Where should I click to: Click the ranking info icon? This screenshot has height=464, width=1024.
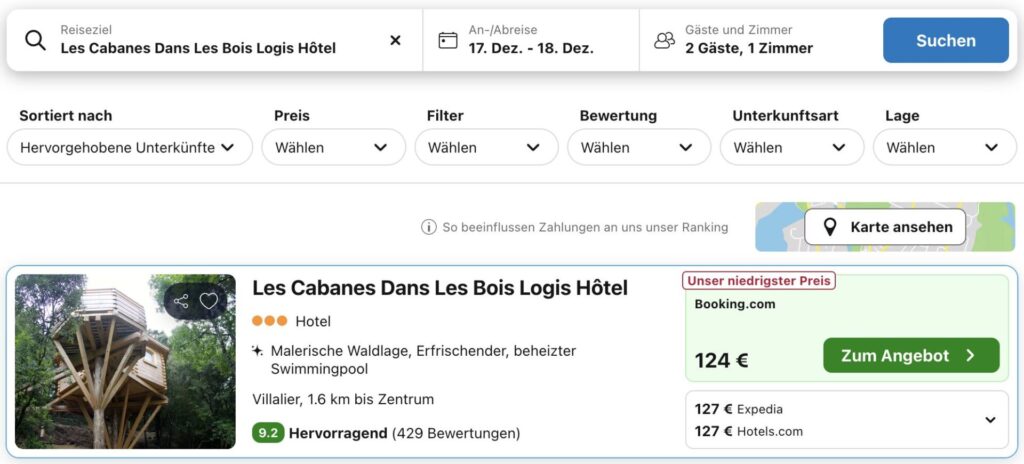(x=428, y=227)
